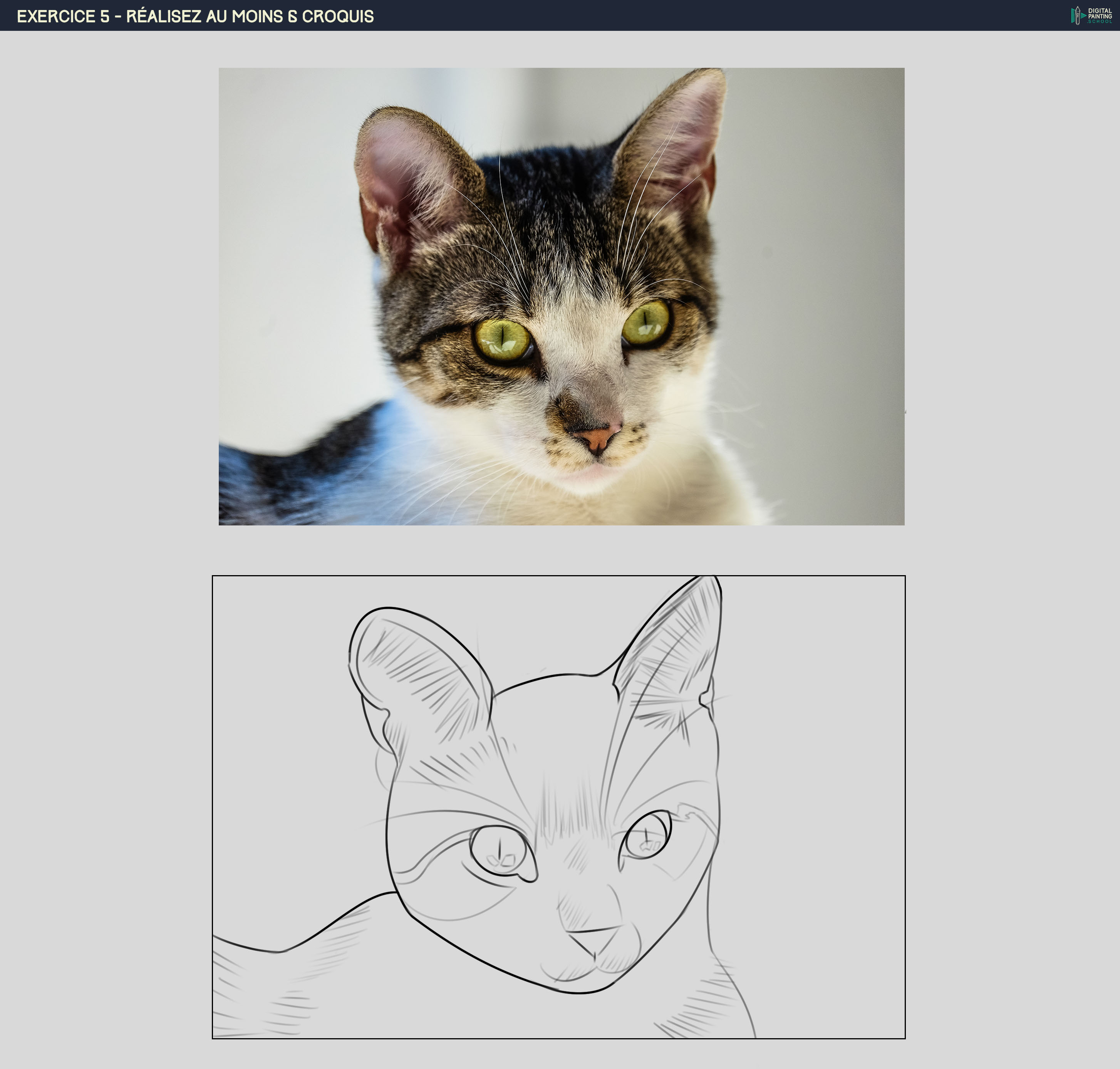Image resolution: width=1120 pixels, height=1069 pixels.
Task: Select the 'RÉALISEZ AU MOINS 6 CROQUIS' heading
Action: (251, 17)
